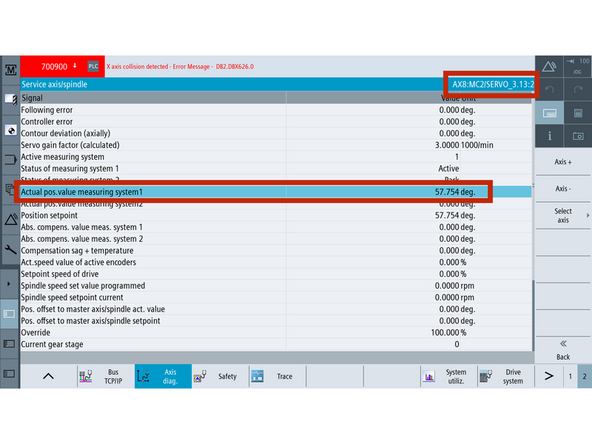Select the Controller error row
This screenshot has height=444, width=592.
point(276,122)
